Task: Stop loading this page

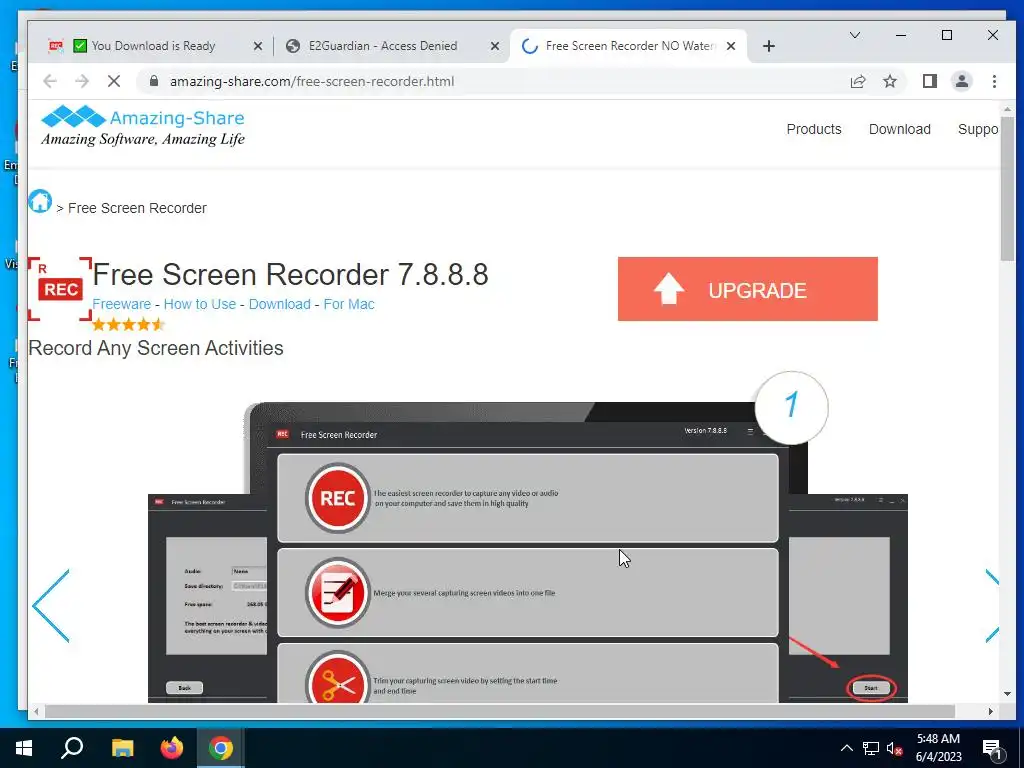Action: tap(114, 81)
